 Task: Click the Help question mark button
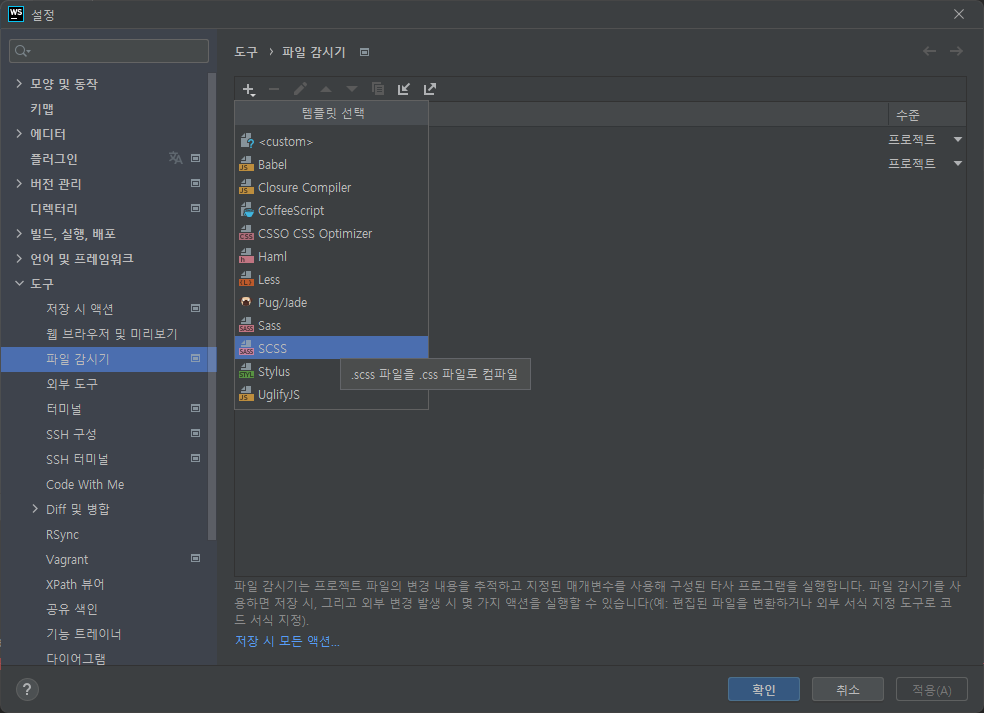(x=27, y=689)
